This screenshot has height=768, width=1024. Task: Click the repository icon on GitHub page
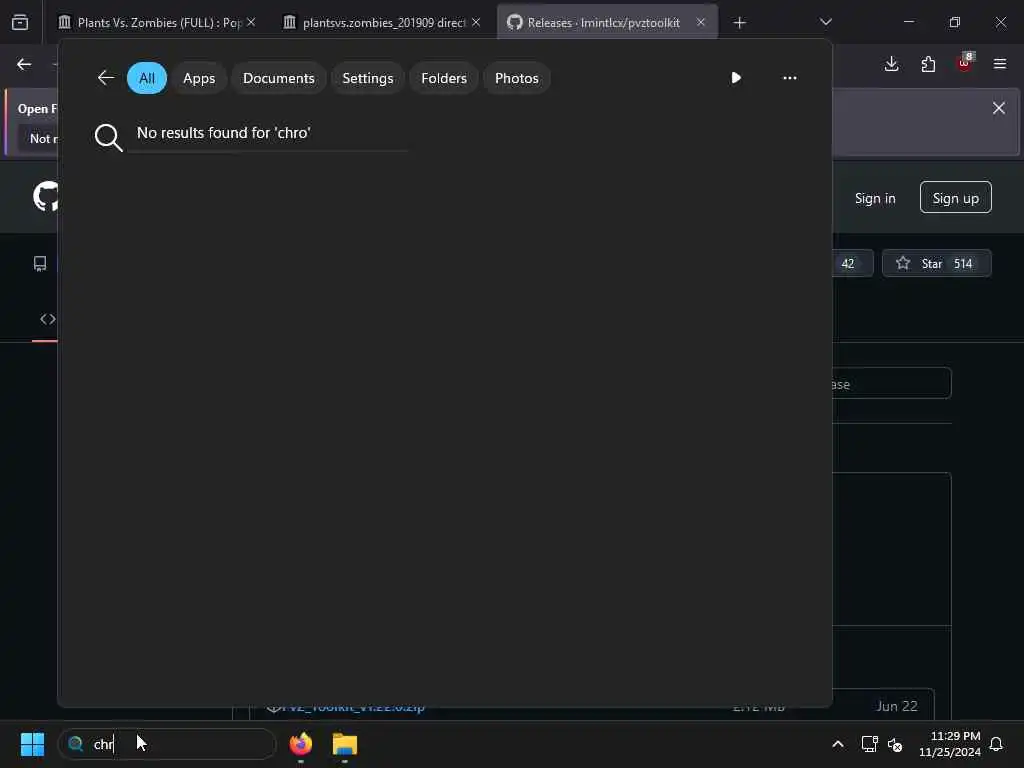pos(40,263)
